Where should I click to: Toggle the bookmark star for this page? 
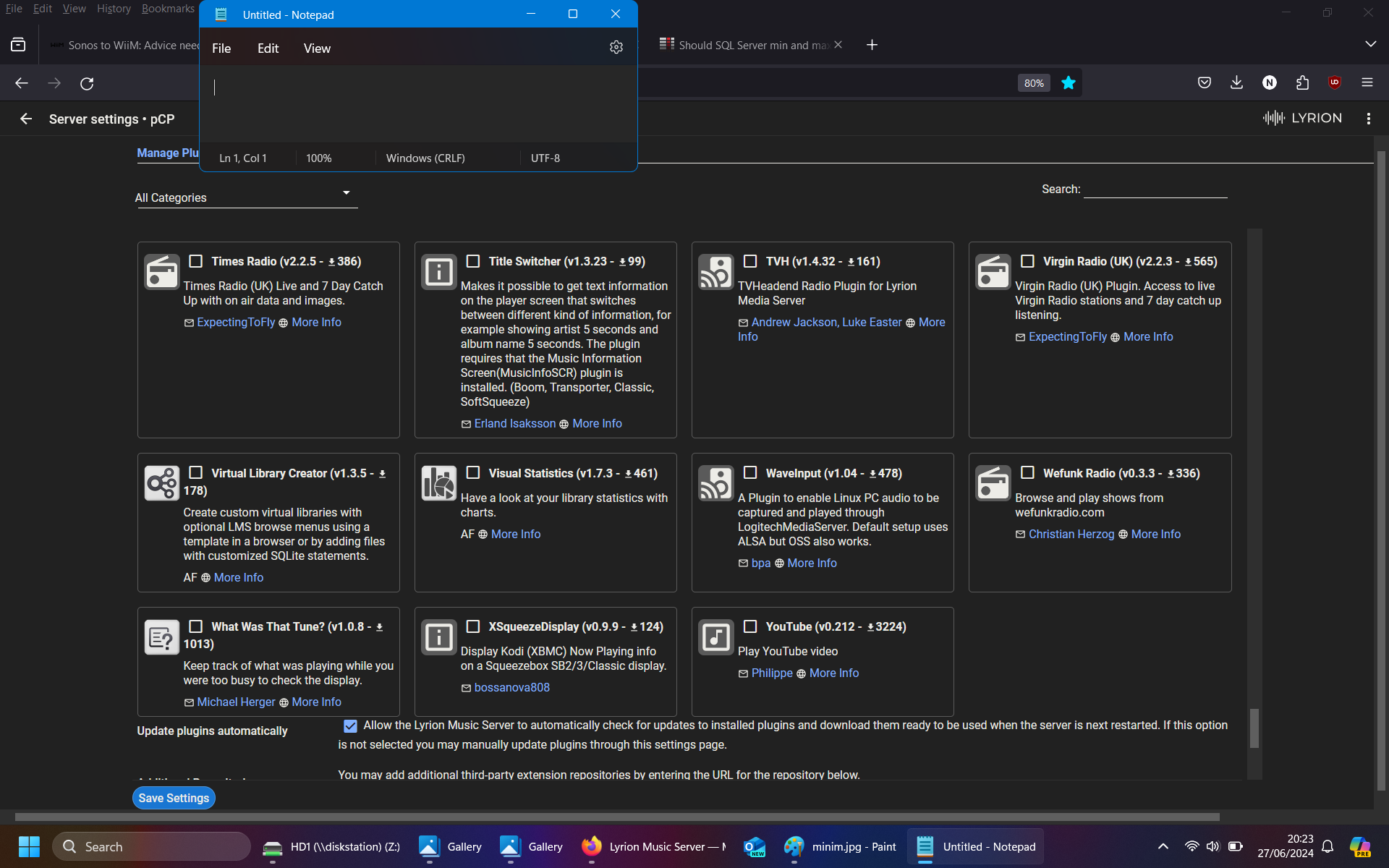(x=1068, y=83)
